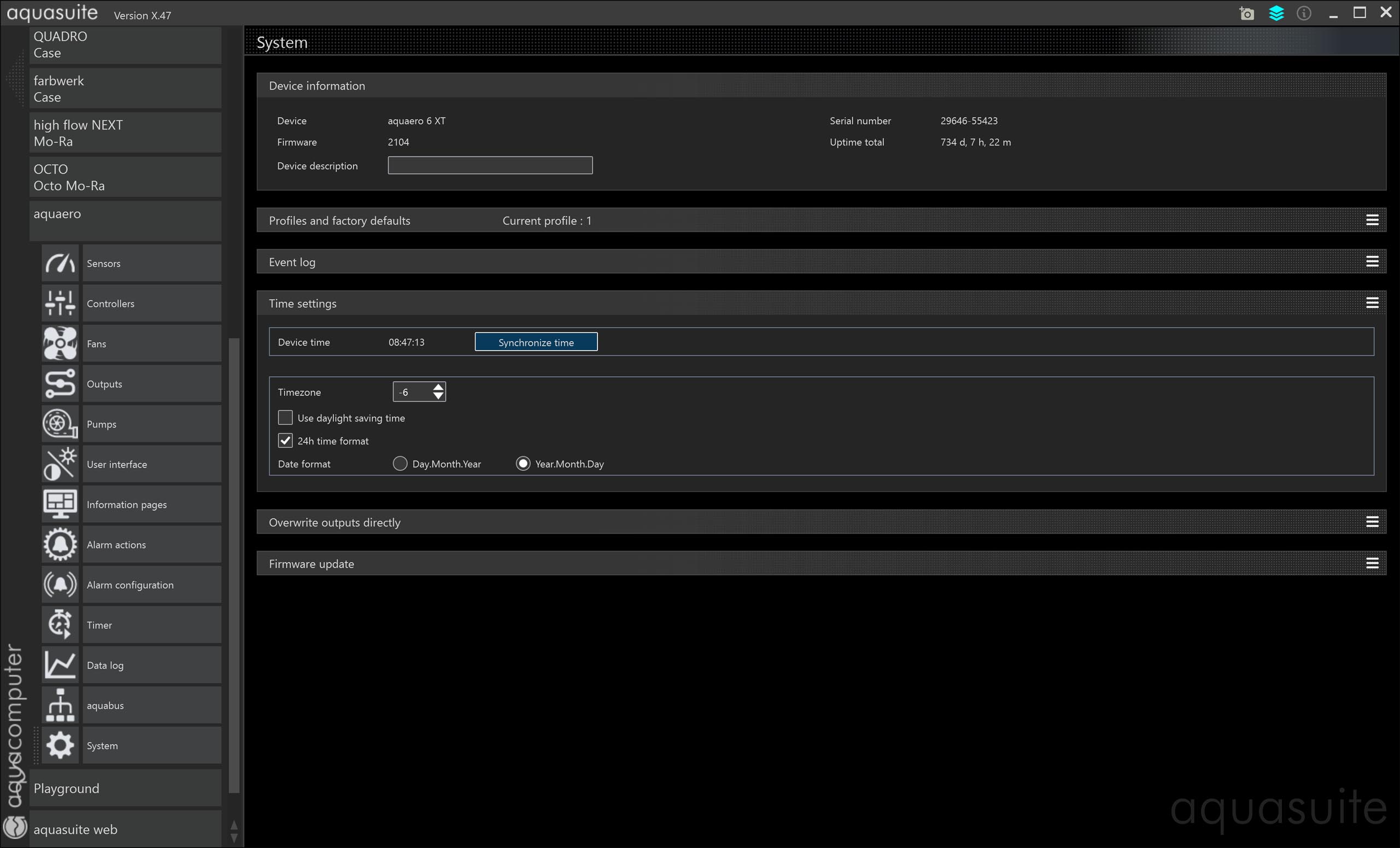Expand the Firmware update section

click(1372, 563)
